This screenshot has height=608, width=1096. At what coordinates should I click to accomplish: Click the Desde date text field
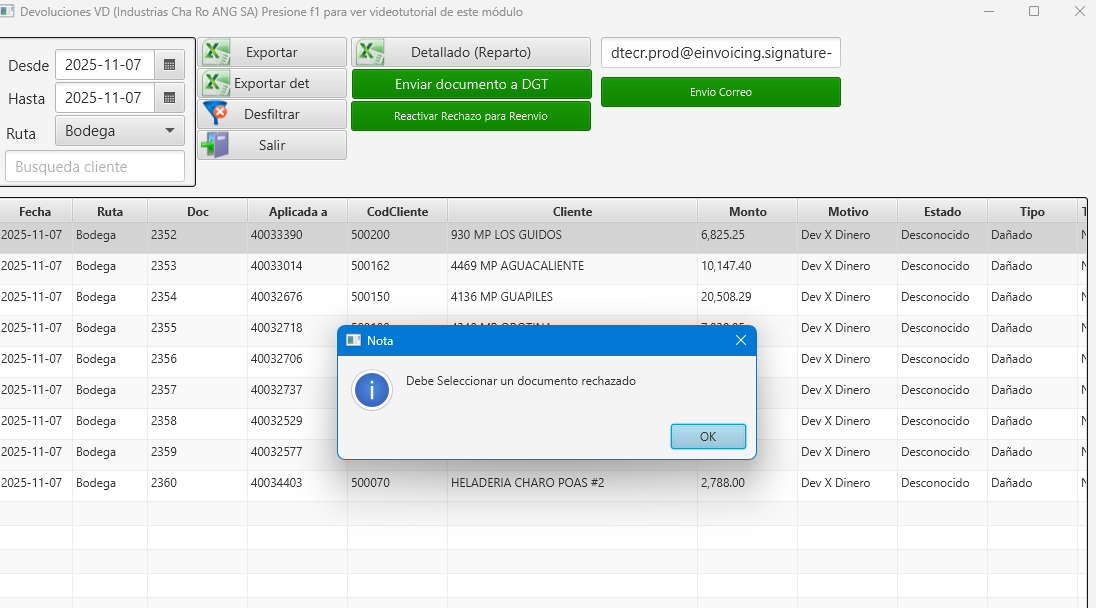pyautogui.click(x=105, y=66)
